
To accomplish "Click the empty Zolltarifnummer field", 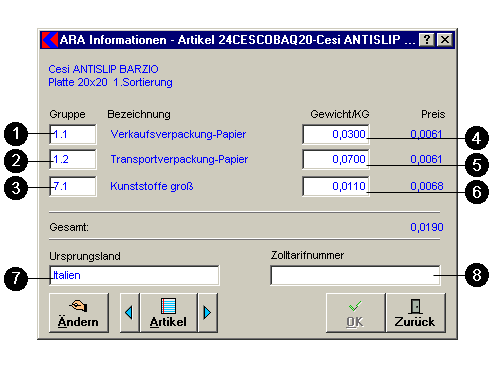I will pyautogui.click(x=355, y=275).
